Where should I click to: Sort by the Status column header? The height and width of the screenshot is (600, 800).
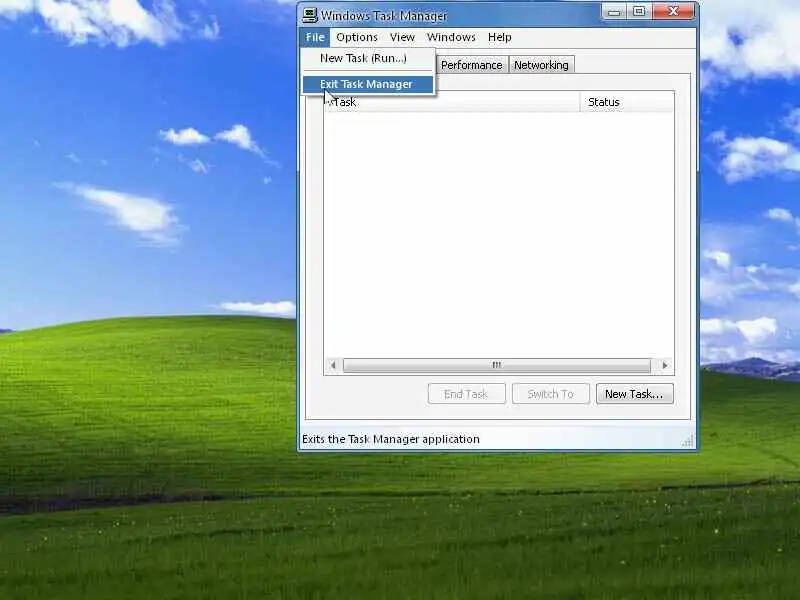(627, 102)
